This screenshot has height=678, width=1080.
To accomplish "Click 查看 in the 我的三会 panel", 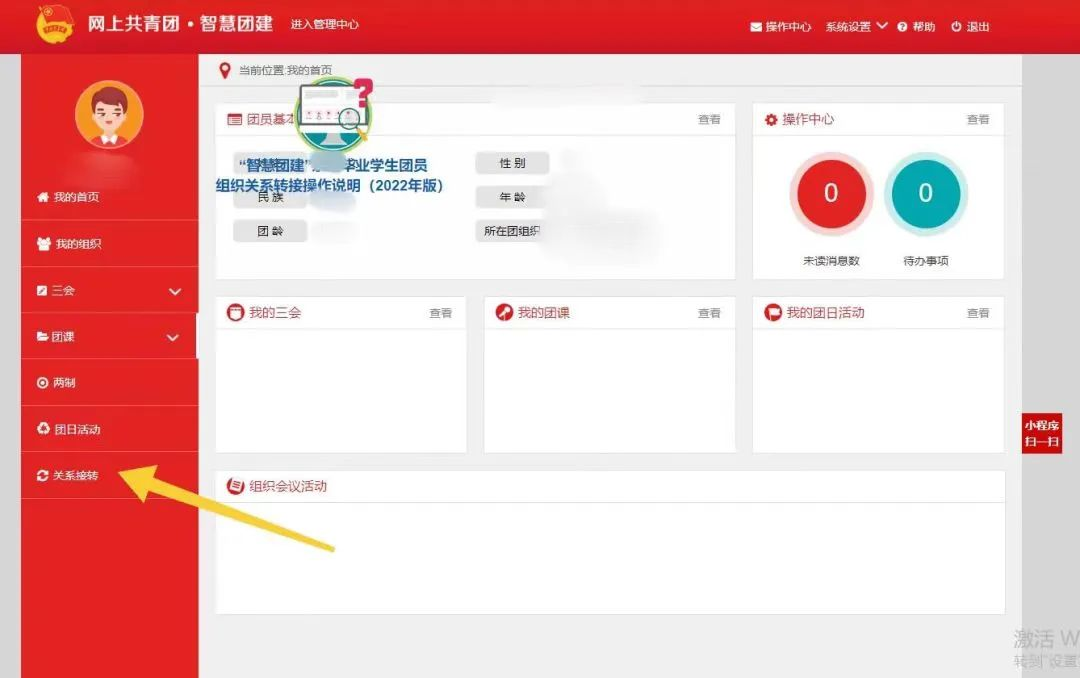I will coord(440,314).
